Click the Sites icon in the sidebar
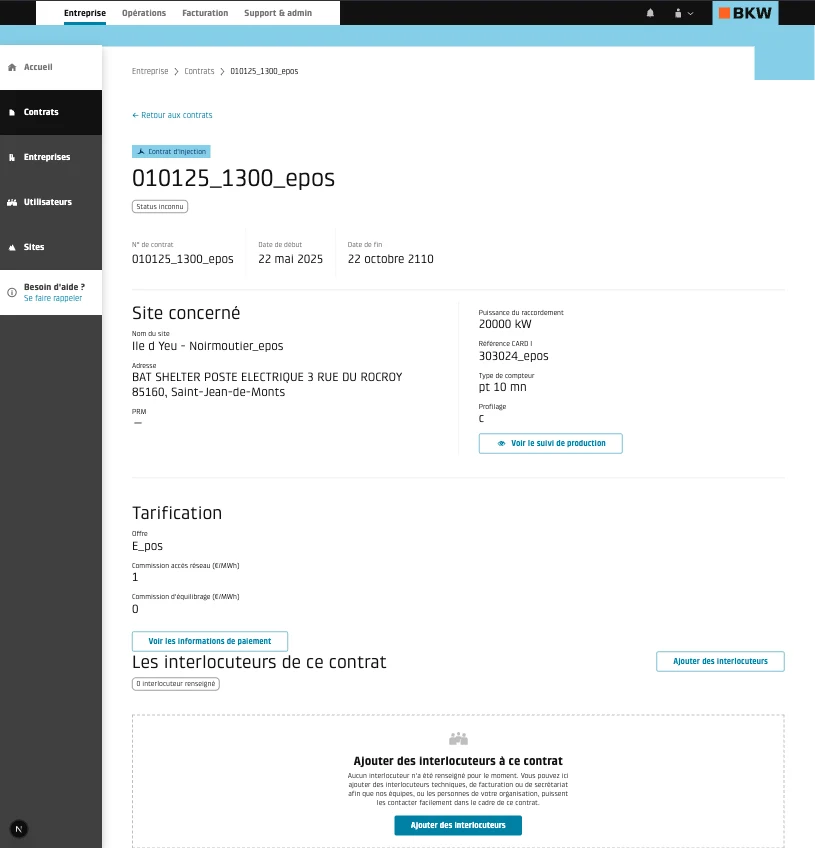815x848 pixels. 12,247
